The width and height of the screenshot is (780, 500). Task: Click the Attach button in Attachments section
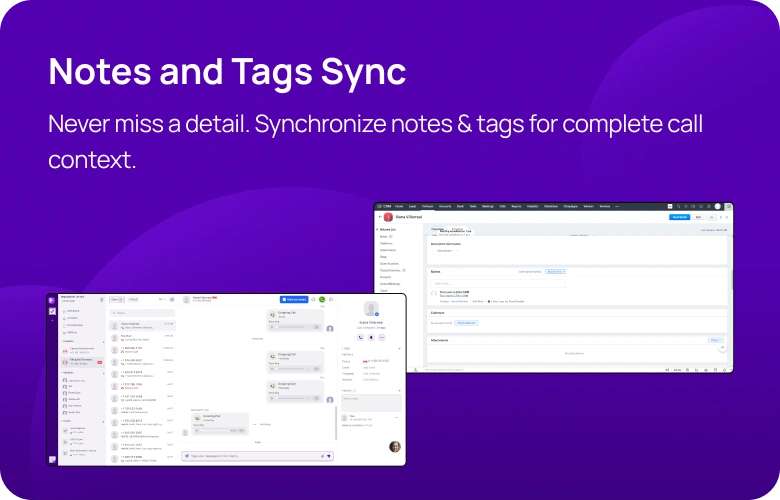pos(715,340)
